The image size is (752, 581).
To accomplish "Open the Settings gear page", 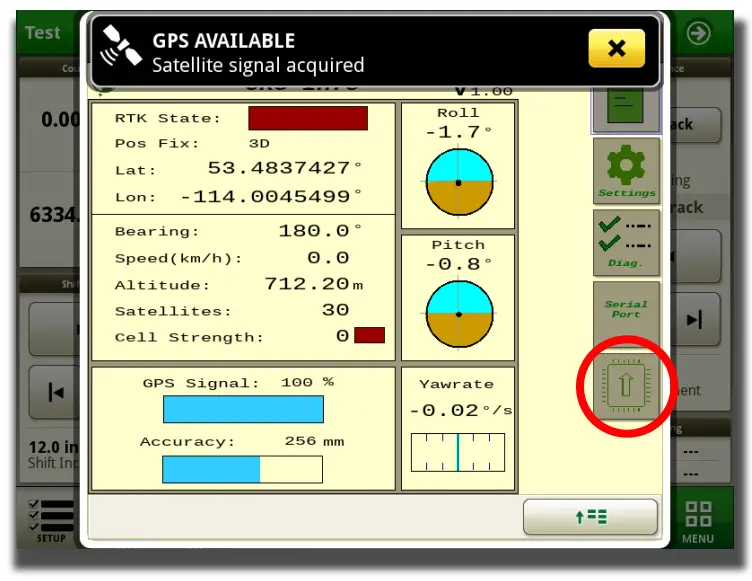I will click(x=626, y=171).
